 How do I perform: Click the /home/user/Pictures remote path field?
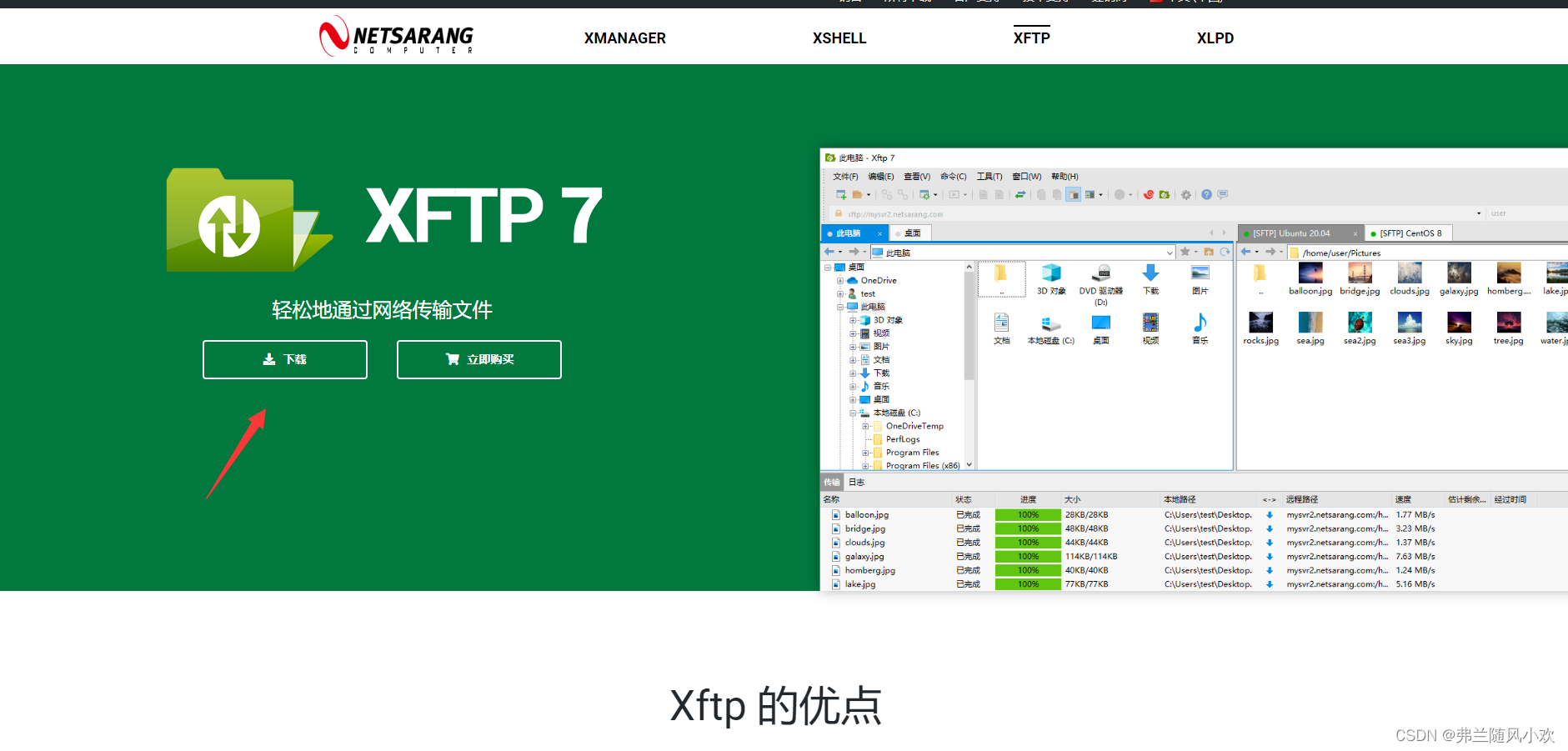point(1428,253)
